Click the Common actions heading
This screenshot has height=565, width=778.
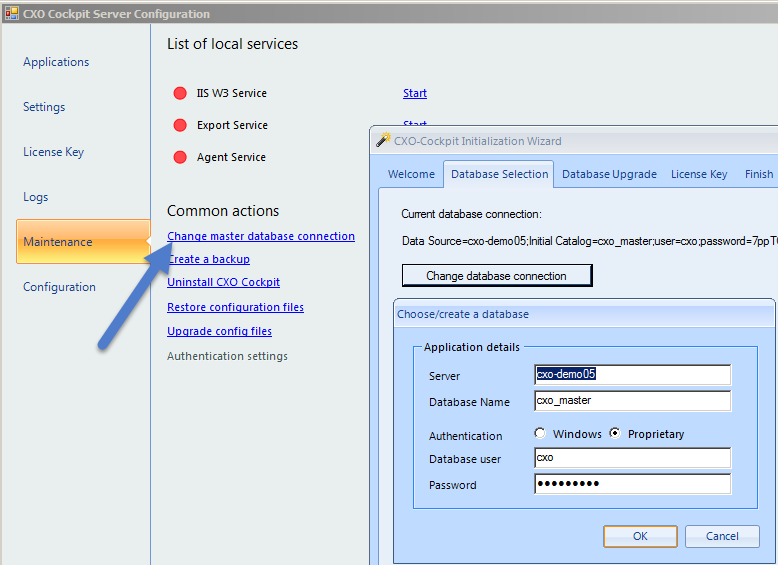tap(223, 211)
